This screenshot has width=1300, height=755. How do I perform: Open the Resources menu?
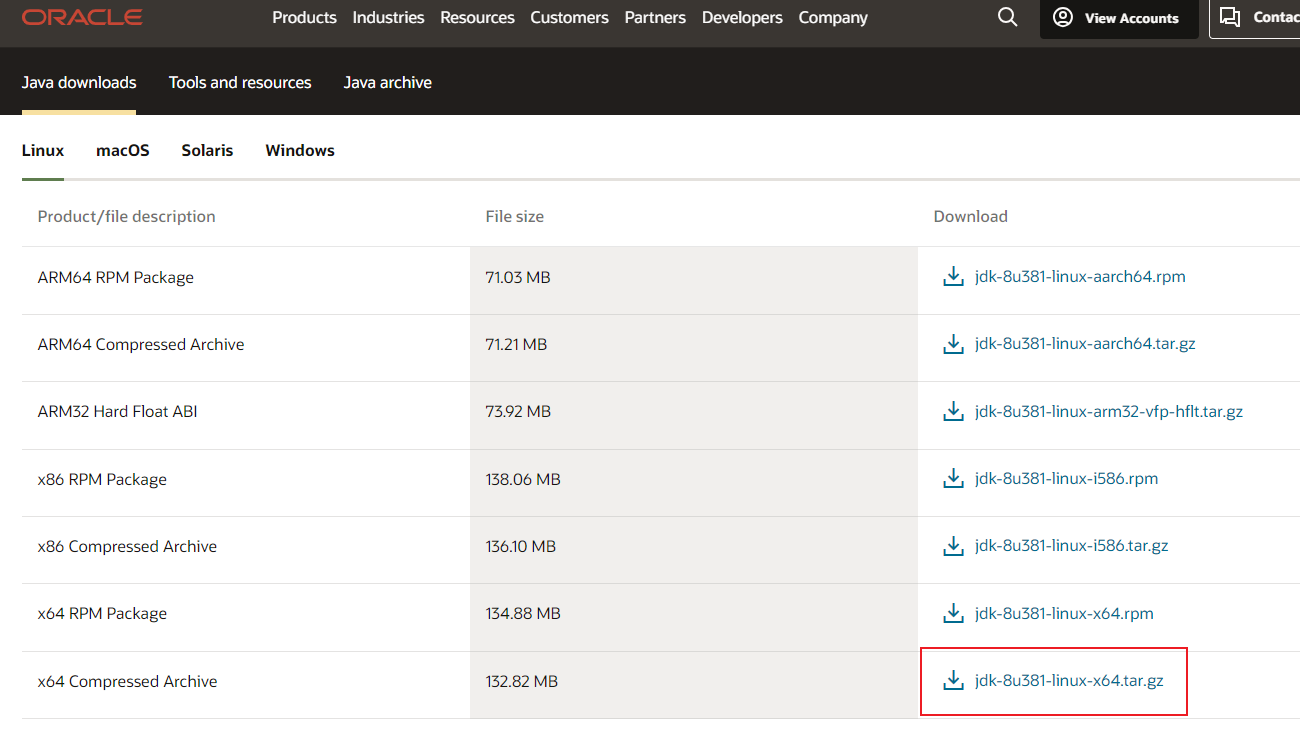tap(477, 17)
